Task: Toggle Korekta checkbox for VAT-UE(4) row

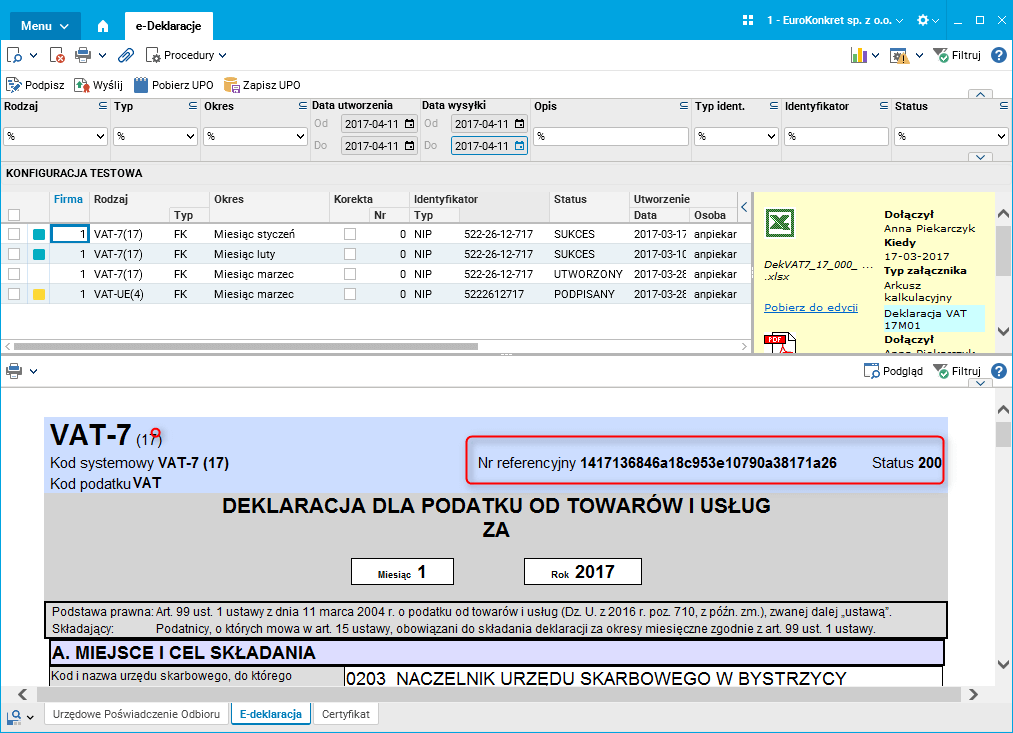Action: pyautogui.click(x=350, y=294)
